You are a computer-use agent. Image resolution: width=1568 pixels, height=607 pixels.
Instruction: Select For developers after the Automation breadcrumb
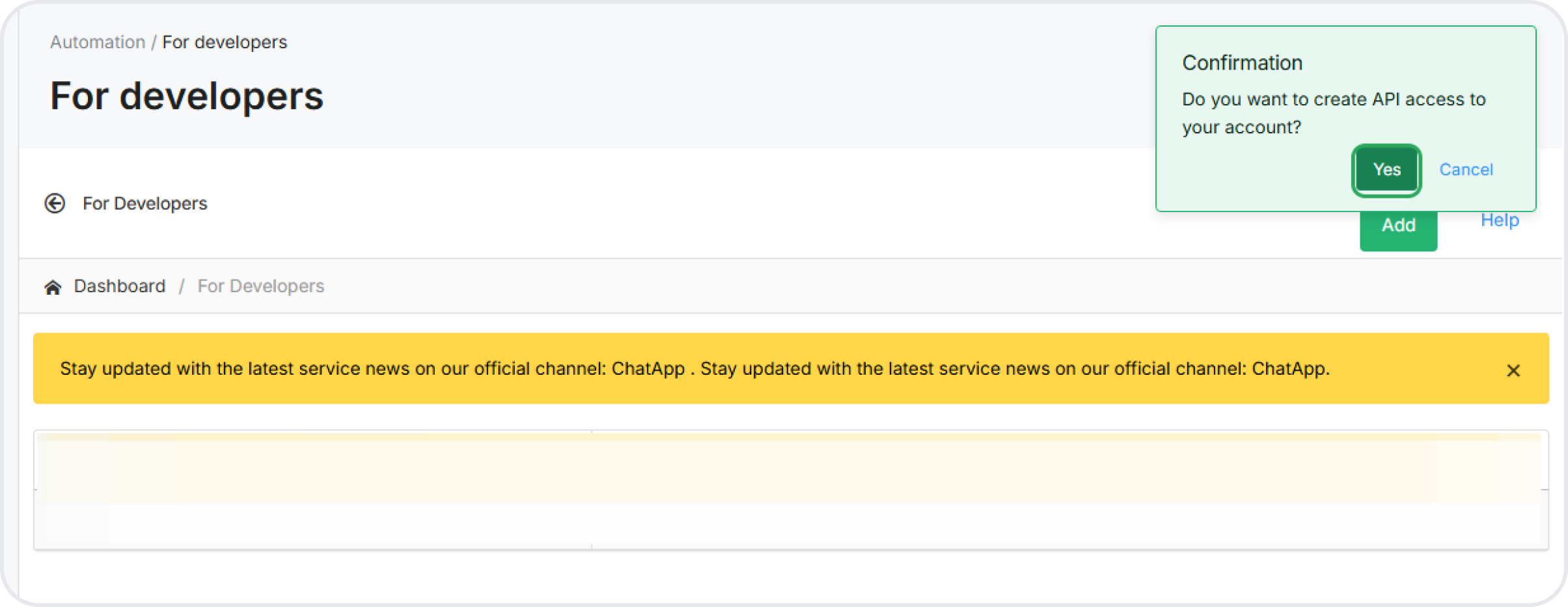coord(225,42)
